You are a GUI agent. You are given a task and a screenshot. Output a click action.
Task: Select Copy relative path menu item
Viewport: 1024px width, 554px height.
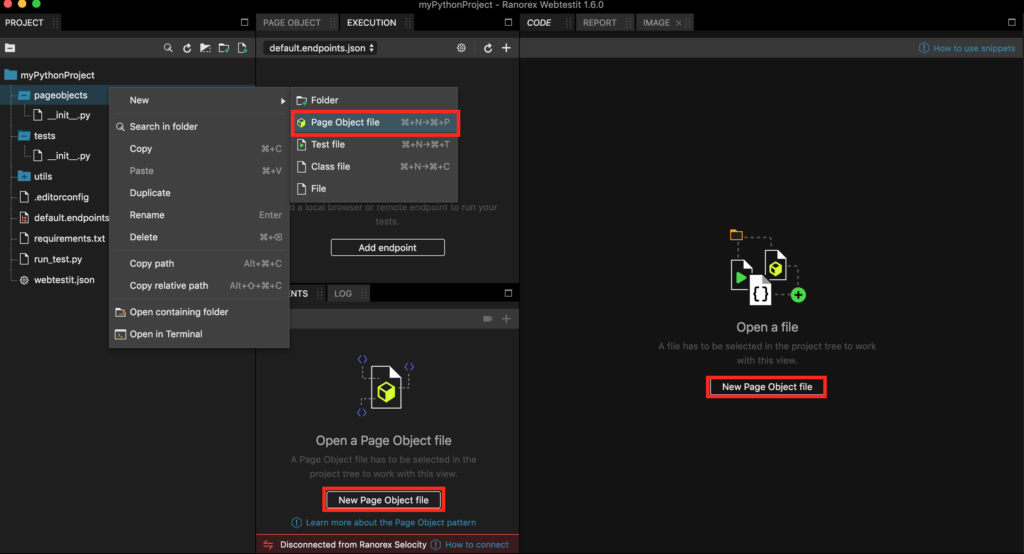(199, 285)
